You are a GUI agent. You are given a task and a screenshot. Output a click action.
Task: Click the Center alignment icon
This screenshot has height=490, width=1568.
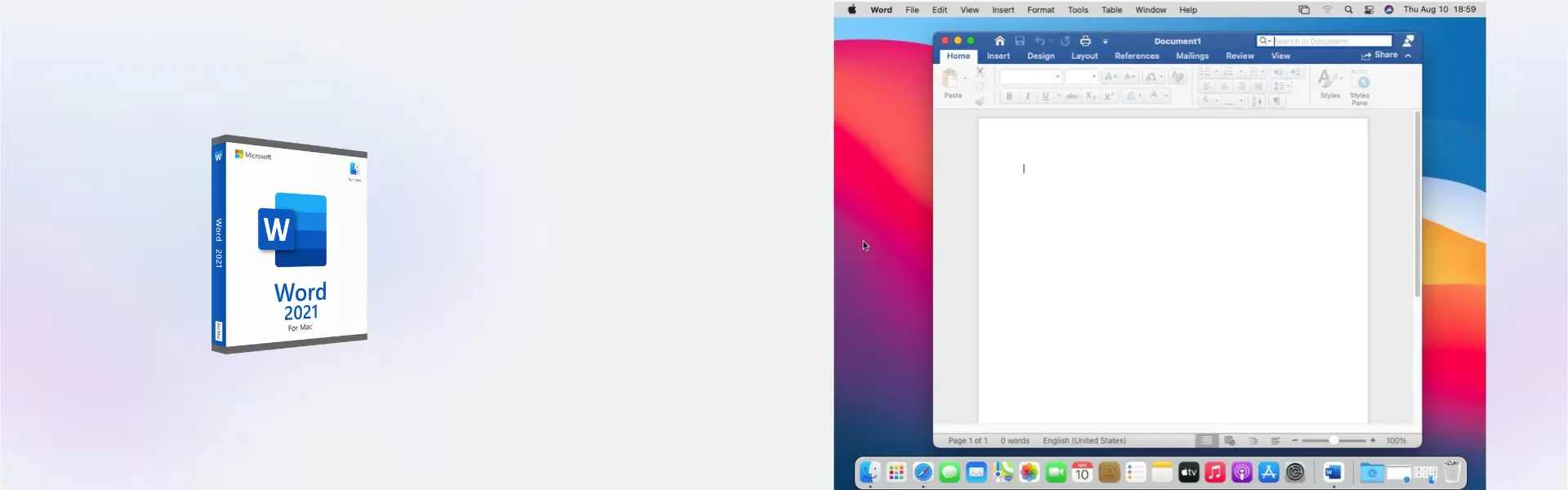pos(1223,87)
